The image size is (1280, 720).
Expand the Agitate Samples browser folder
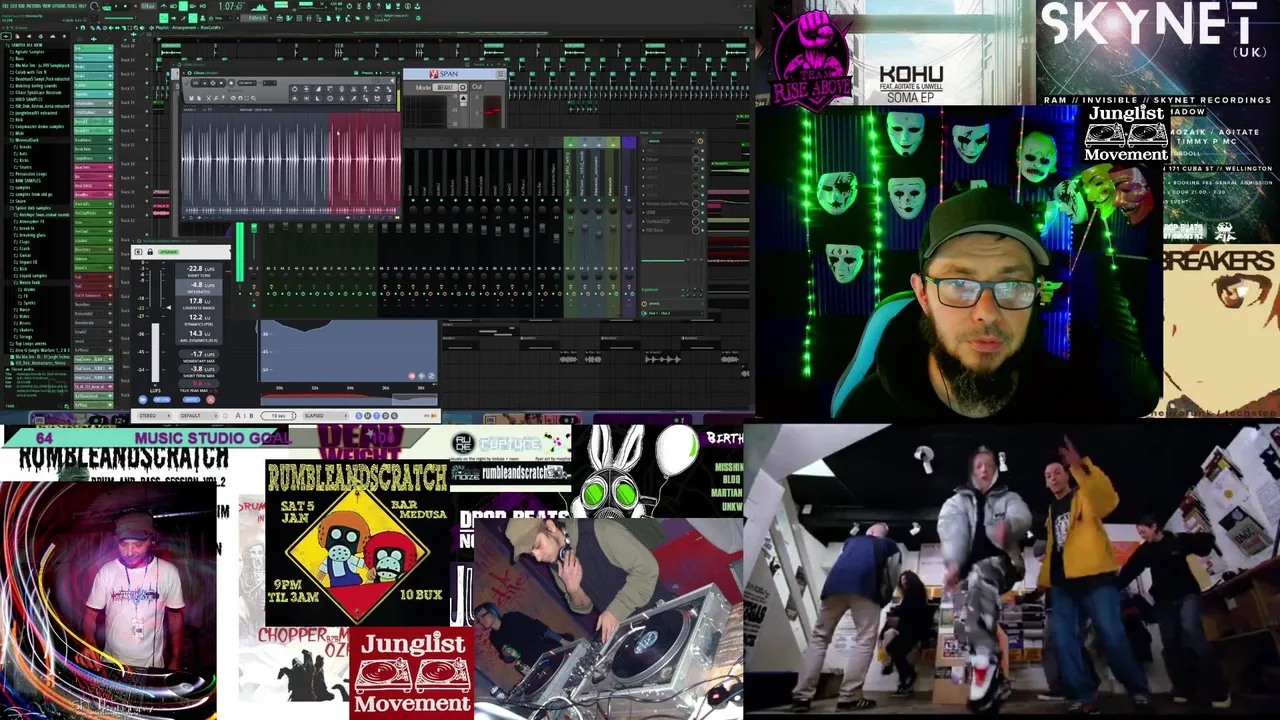click(28, 52)
